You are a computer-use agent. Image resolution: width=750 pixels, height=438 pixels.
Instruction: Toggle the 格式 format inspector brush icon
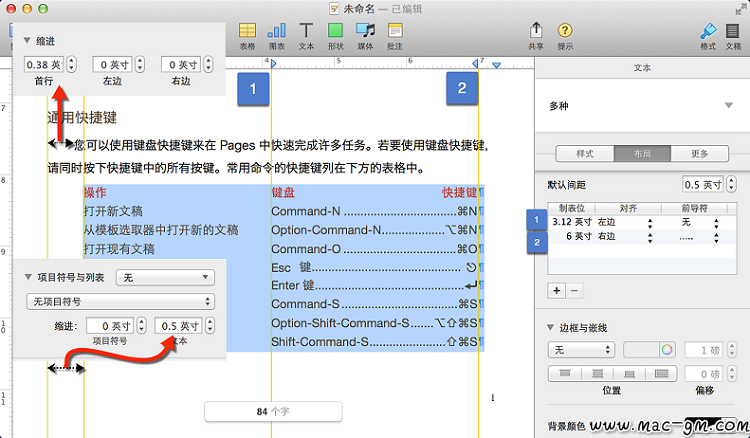pos(708,31)
